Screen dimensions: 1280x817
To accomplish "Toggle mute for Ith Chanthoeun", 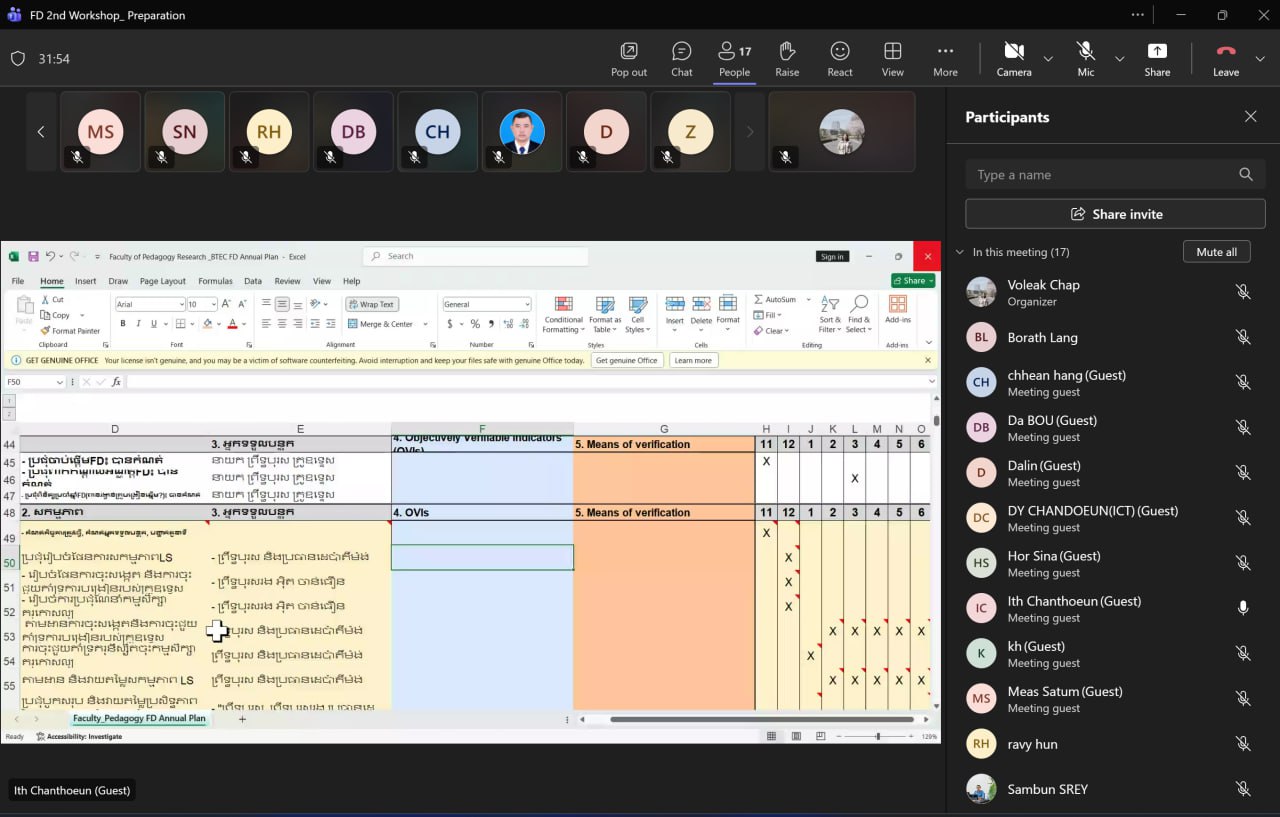I will click(1243, 608).
